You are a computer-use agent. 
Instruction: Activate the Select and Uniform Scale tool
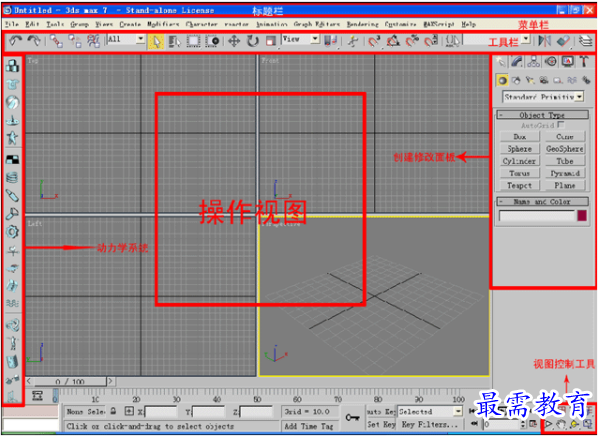(x=270, y=41)
